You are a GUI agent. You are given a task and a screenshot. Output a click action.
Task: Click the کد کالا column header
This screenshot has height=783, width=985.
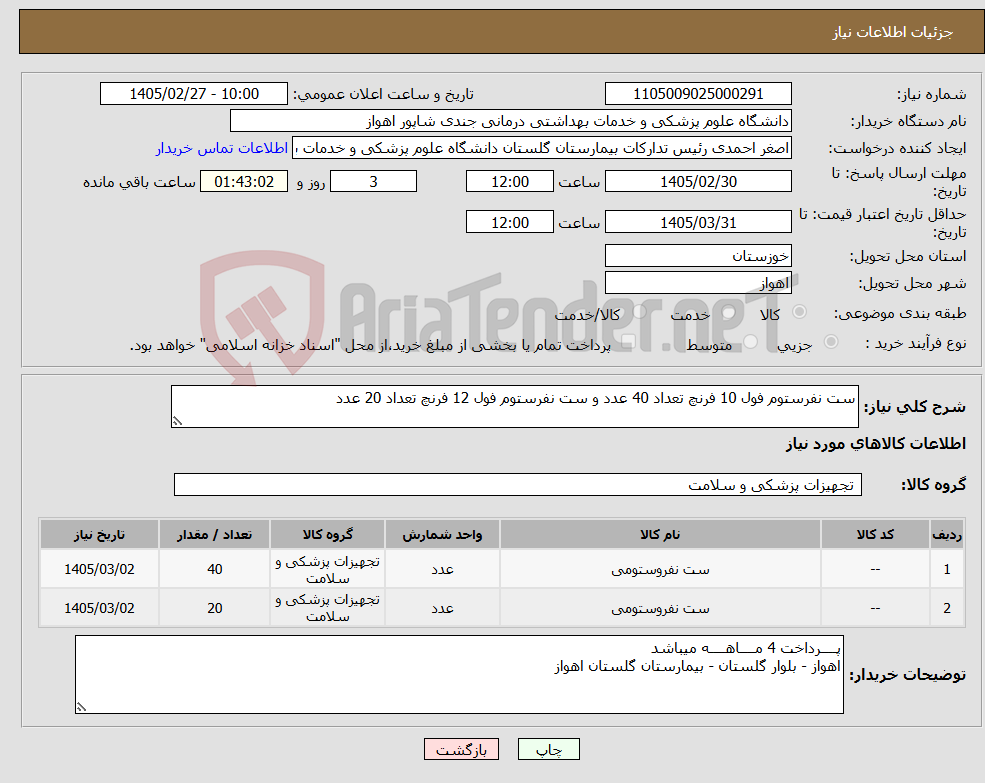coord(875,535)
